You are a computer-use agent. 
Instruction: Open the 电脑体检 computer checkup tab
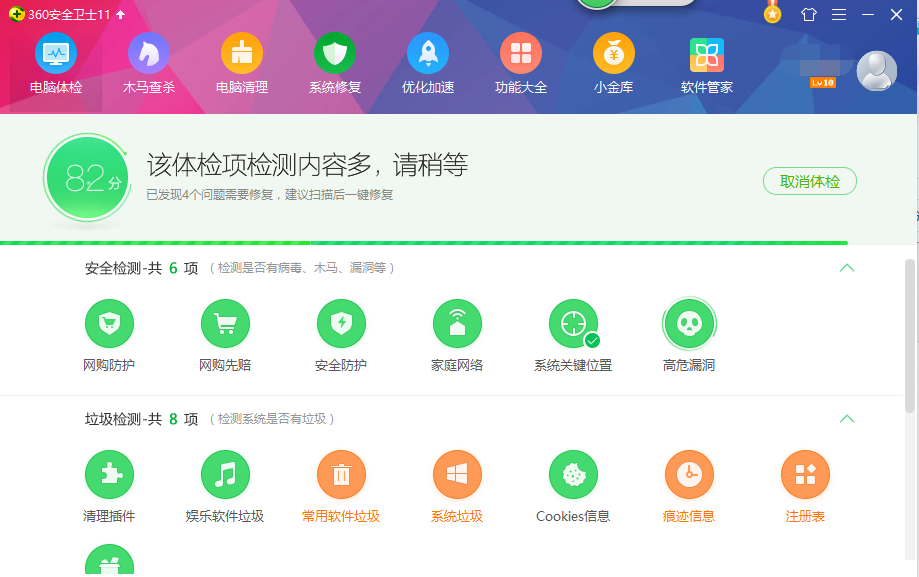[x=56, y=65]
